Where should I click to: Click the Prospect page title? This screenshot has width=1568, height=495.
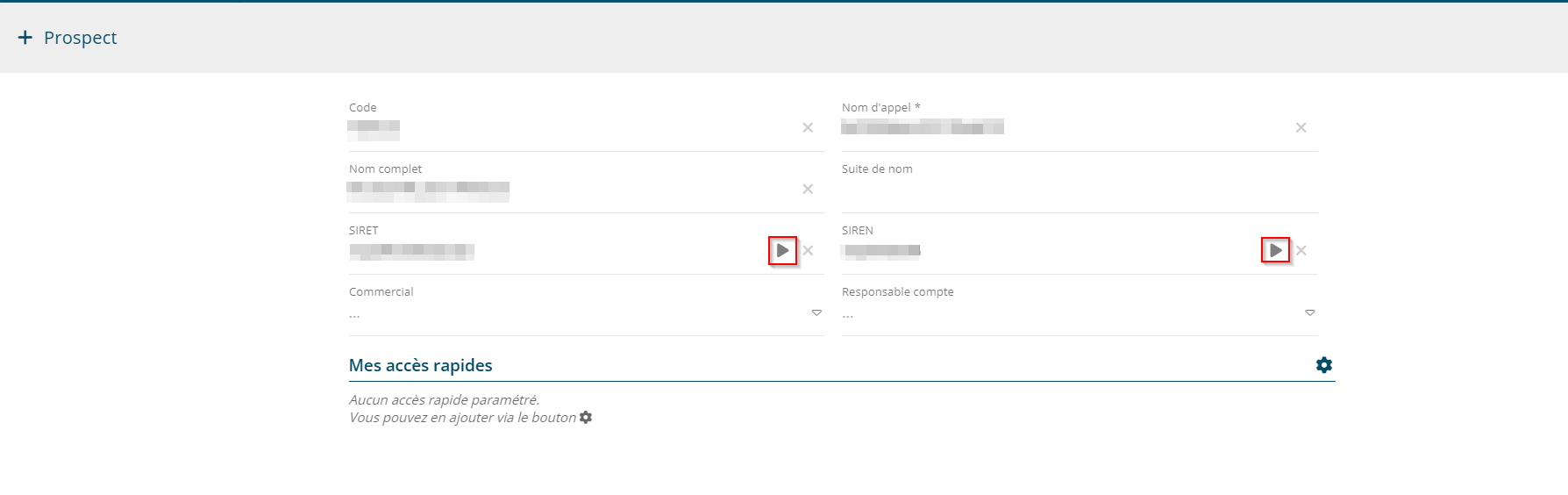pyautogui.click(x=80, y=38)
